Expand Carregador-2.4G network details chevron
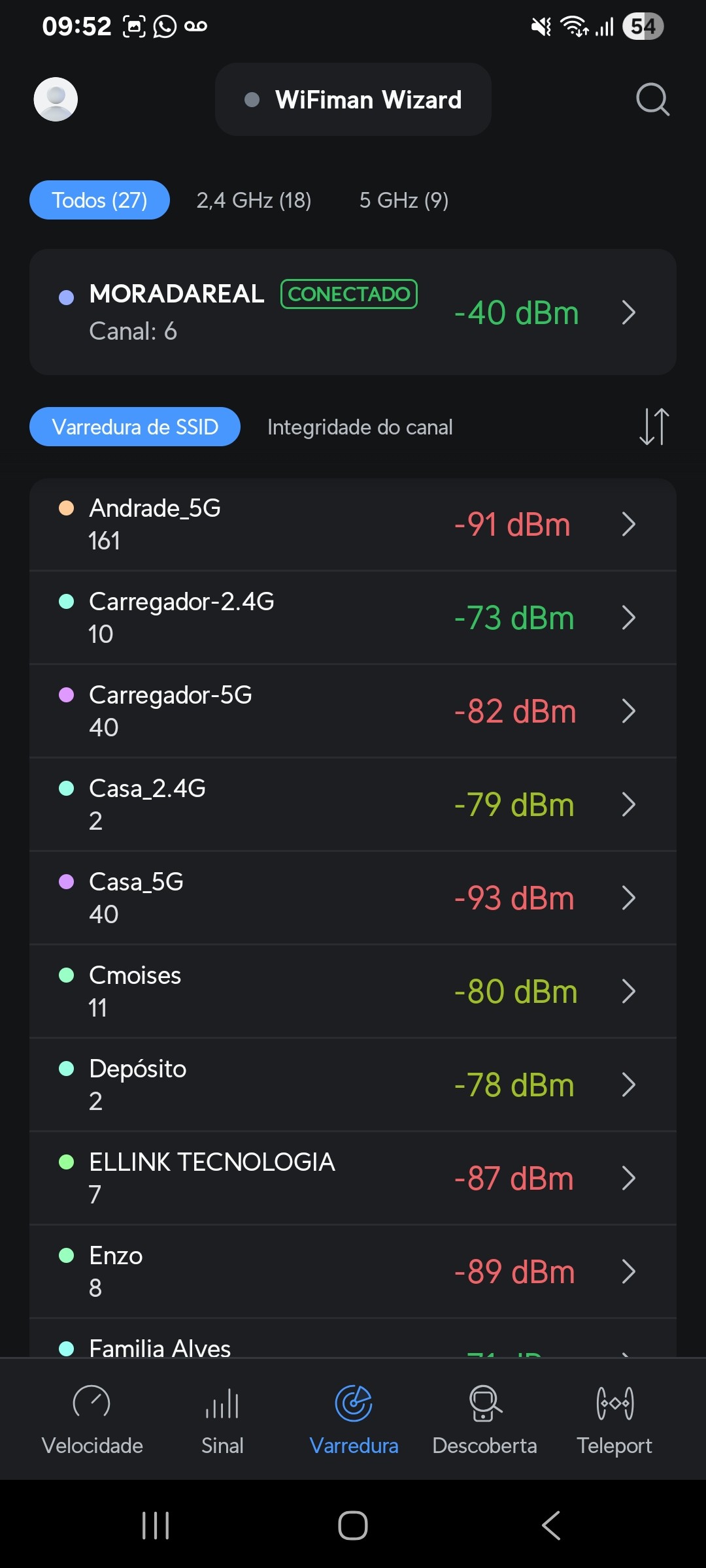This screenshot has height=1568, width=706. coord(628,617)
